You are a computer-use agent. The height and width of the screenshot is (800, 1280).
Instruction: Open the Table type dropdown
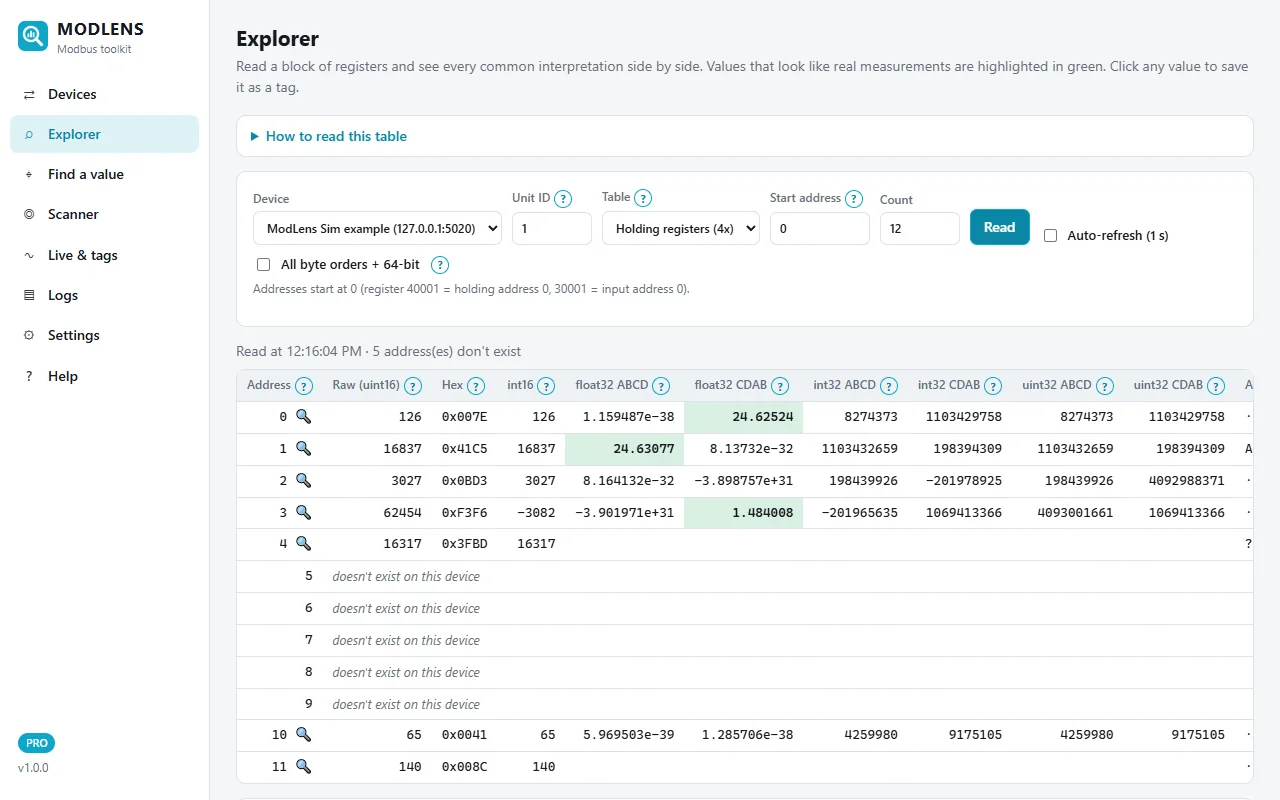coord(681,228)
